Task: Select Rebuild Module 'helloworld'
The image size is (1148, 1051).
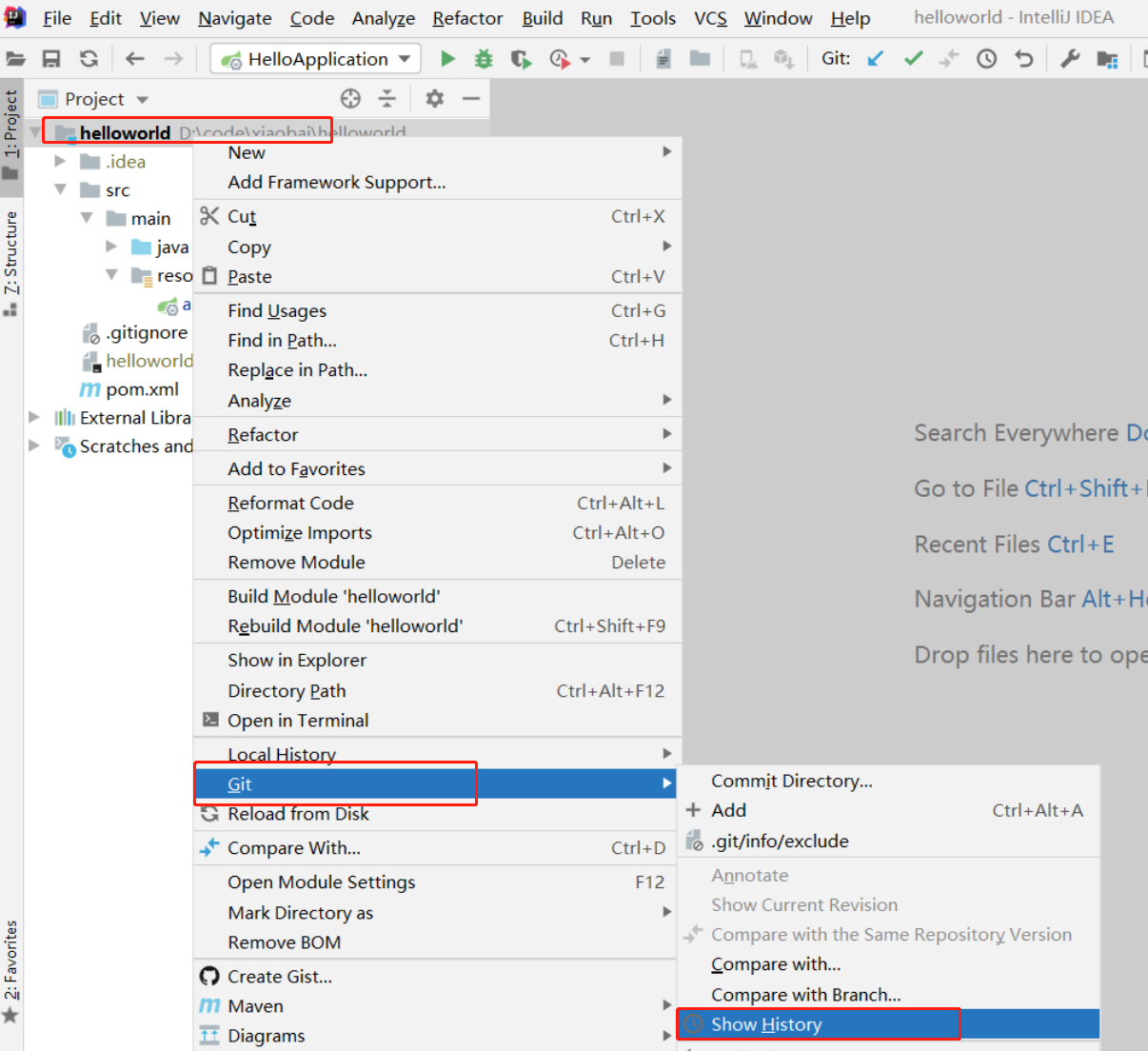Action: 438,625
